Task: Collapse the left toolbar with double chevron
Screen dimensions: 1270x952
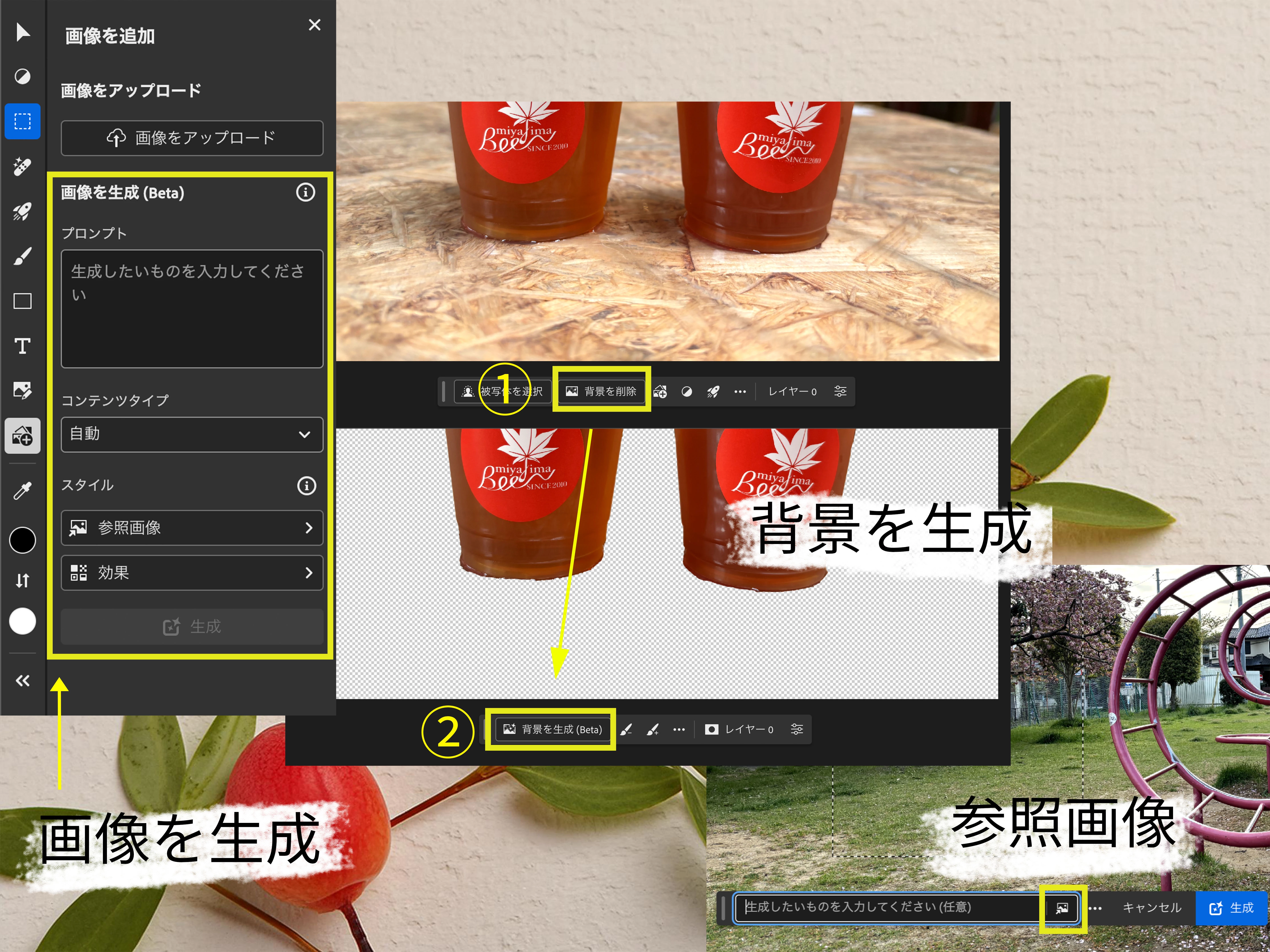Action: [22, 681]
